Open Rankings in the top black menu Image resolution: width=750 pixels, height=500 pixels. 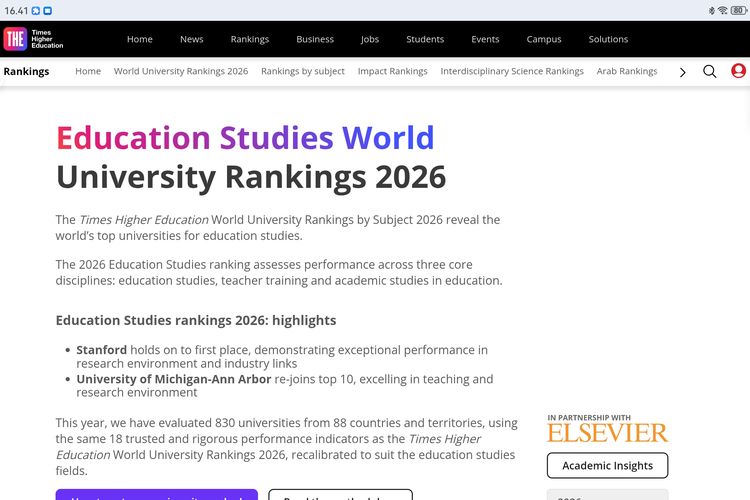tap(250, 39)
